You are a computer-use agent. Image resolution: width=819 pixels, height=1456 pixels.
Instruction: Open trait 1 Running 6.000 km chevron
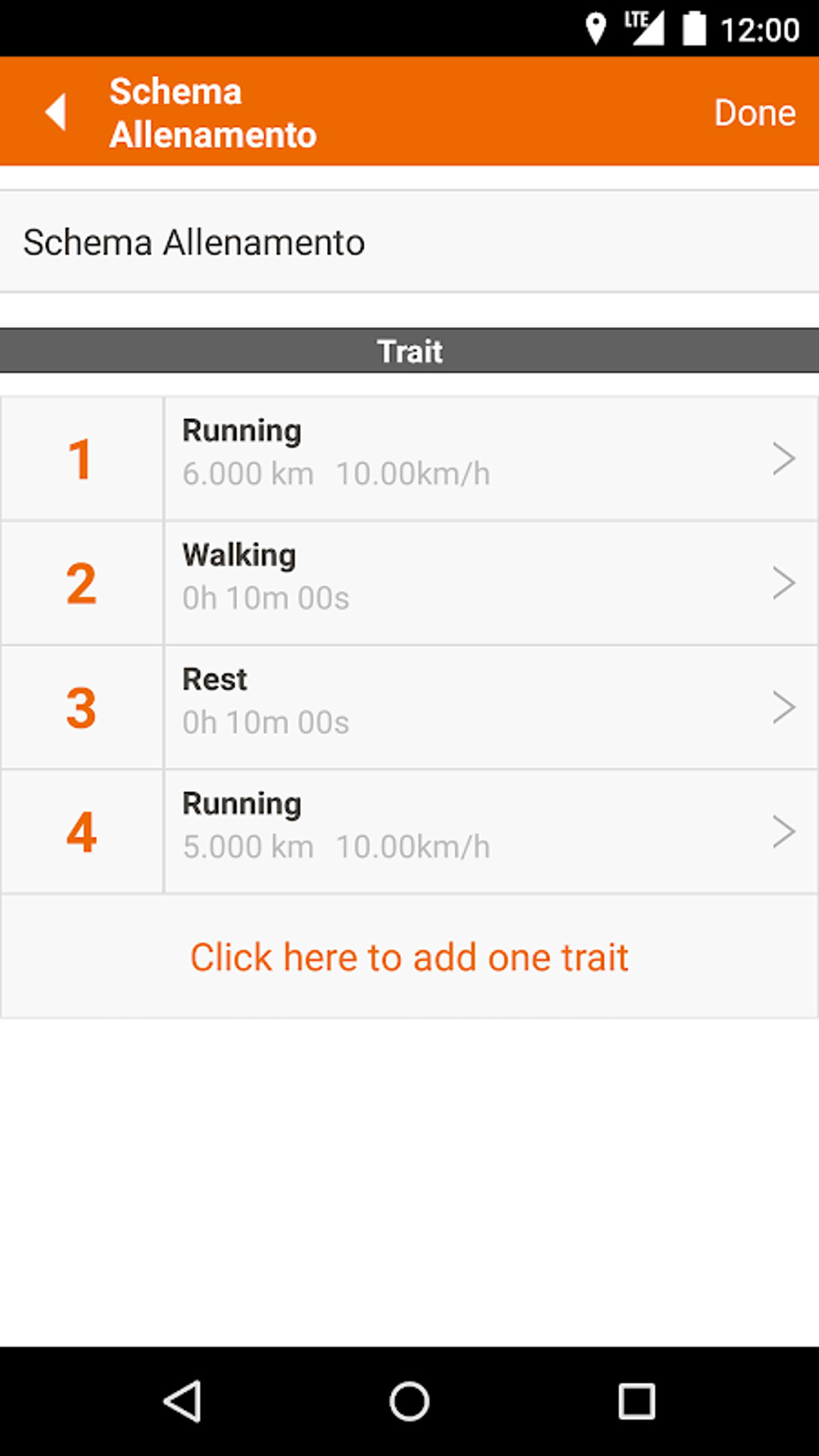pos(783,459)
